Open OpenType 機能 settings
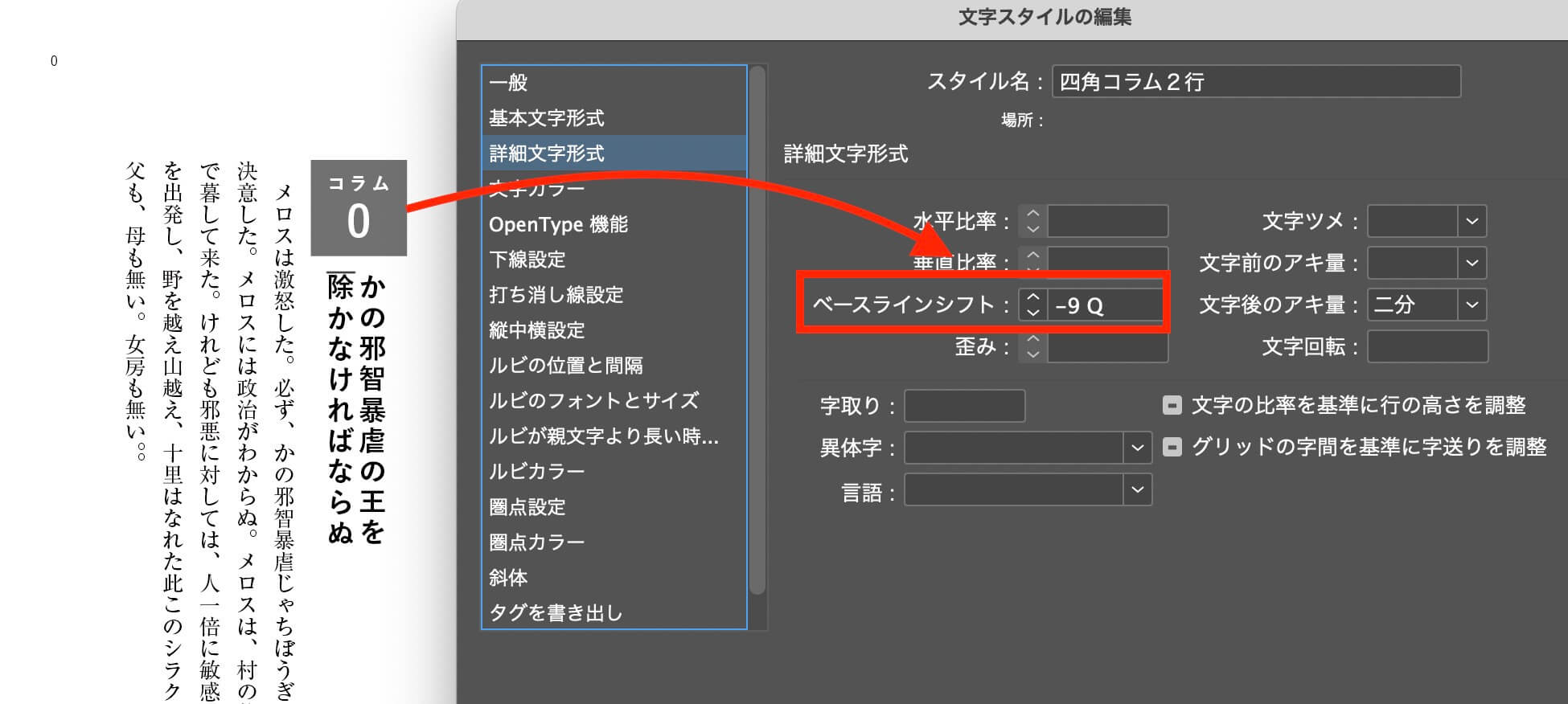1568x704 pixels. coord(558,224)
